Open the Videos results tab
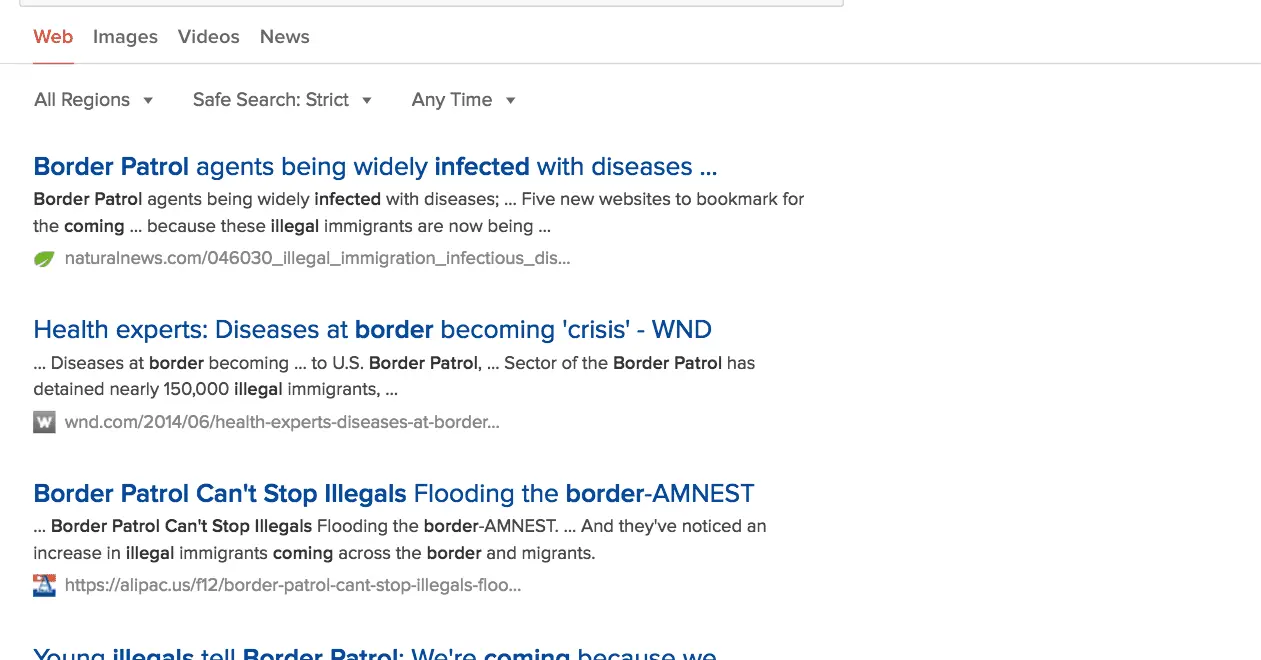This screenshot has height=660, width=1261. pyautogui.click(x=208, y=37)
